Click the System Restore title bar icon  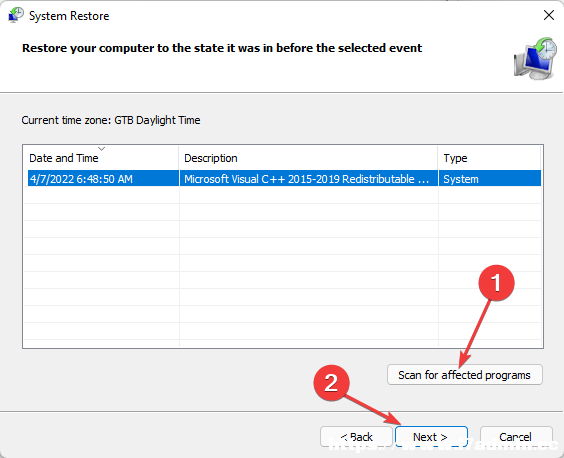[x=15, y=15]
